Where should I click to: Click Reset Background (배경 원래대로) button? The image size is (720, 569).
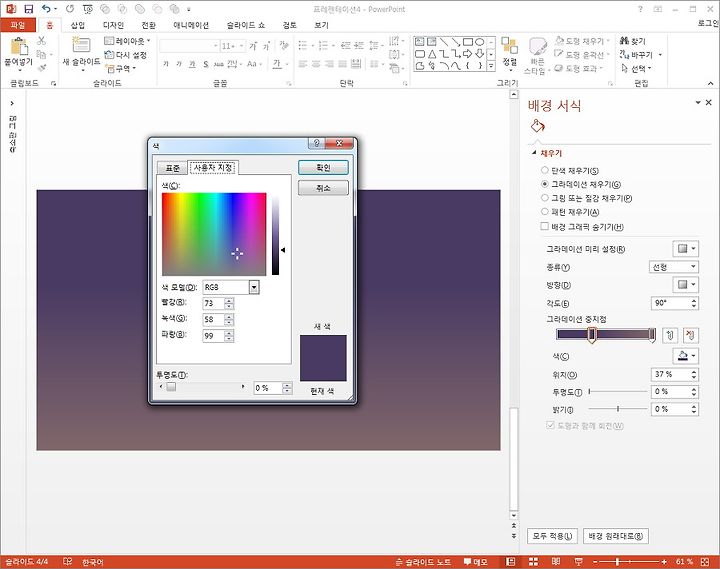[x=615, y=535]
